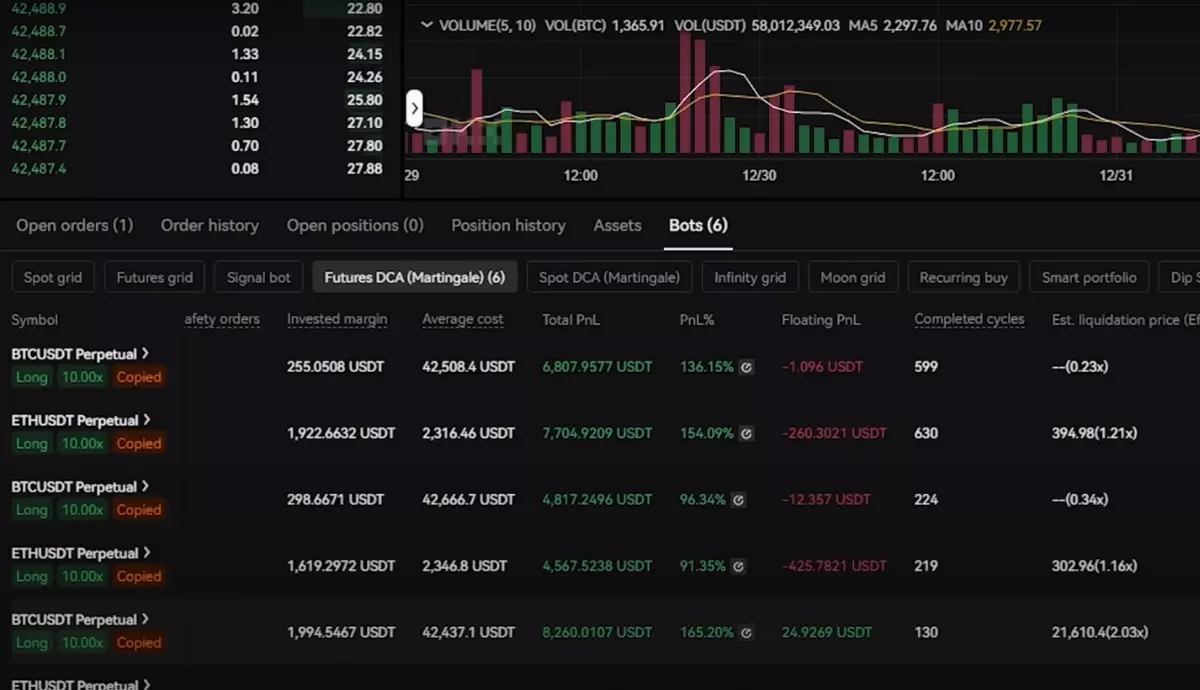Switch to Open orders (1) tab
The image size is (1200, 690).
74,225
